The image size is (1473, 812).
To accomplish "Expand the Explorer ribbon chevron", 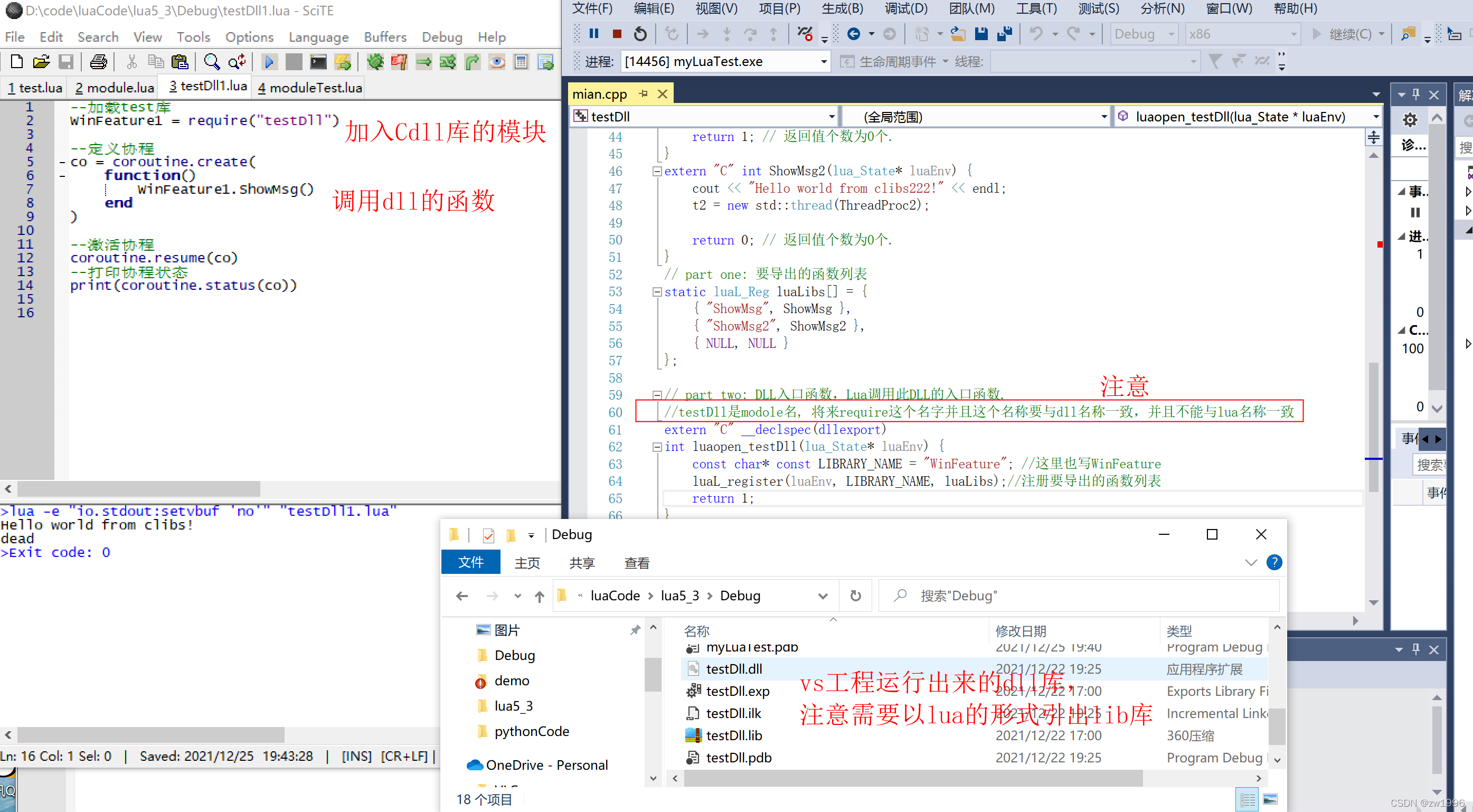I will point(1251,562).
